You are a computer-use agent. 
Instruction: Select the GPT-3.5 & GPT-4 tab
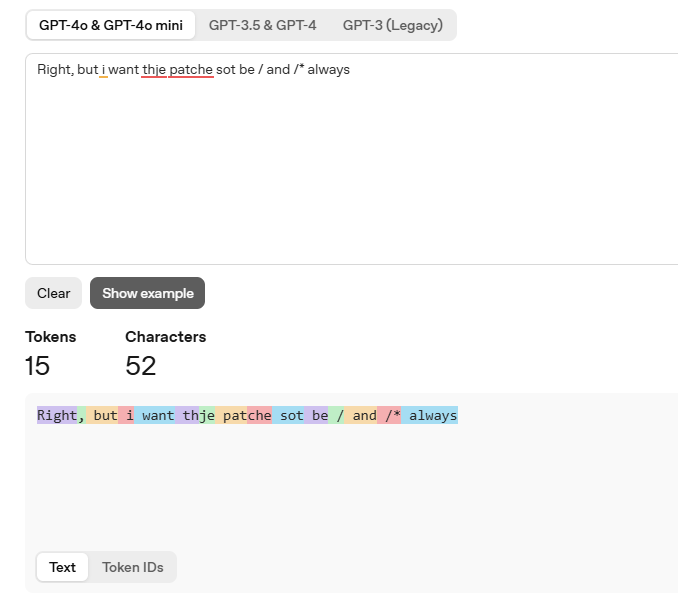(262, 25)
